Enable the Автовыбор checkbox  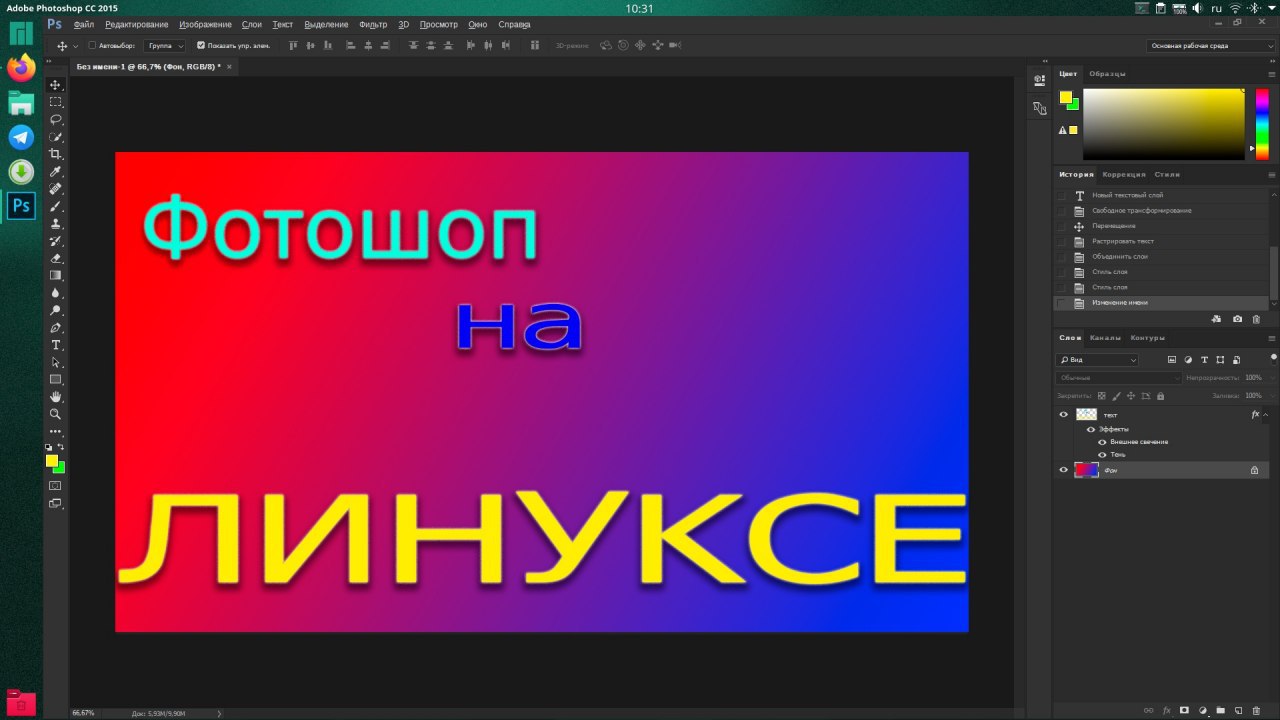(92, 45)
